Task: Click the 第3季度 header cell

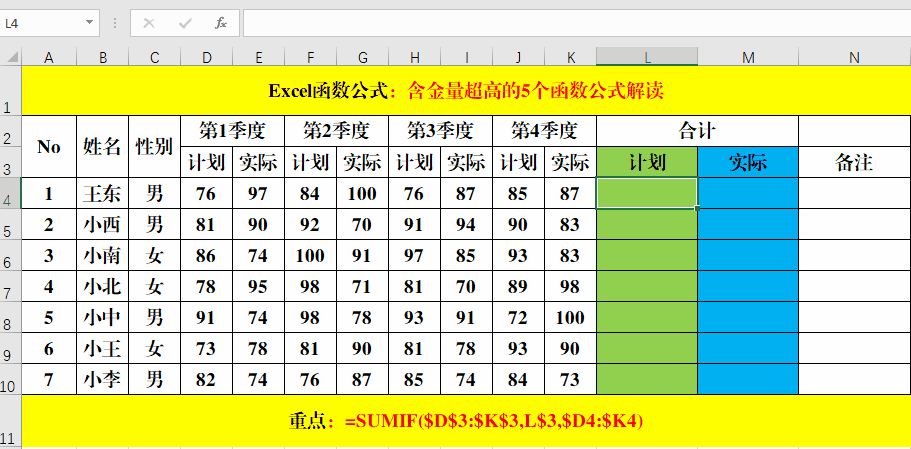Action: 440,131
